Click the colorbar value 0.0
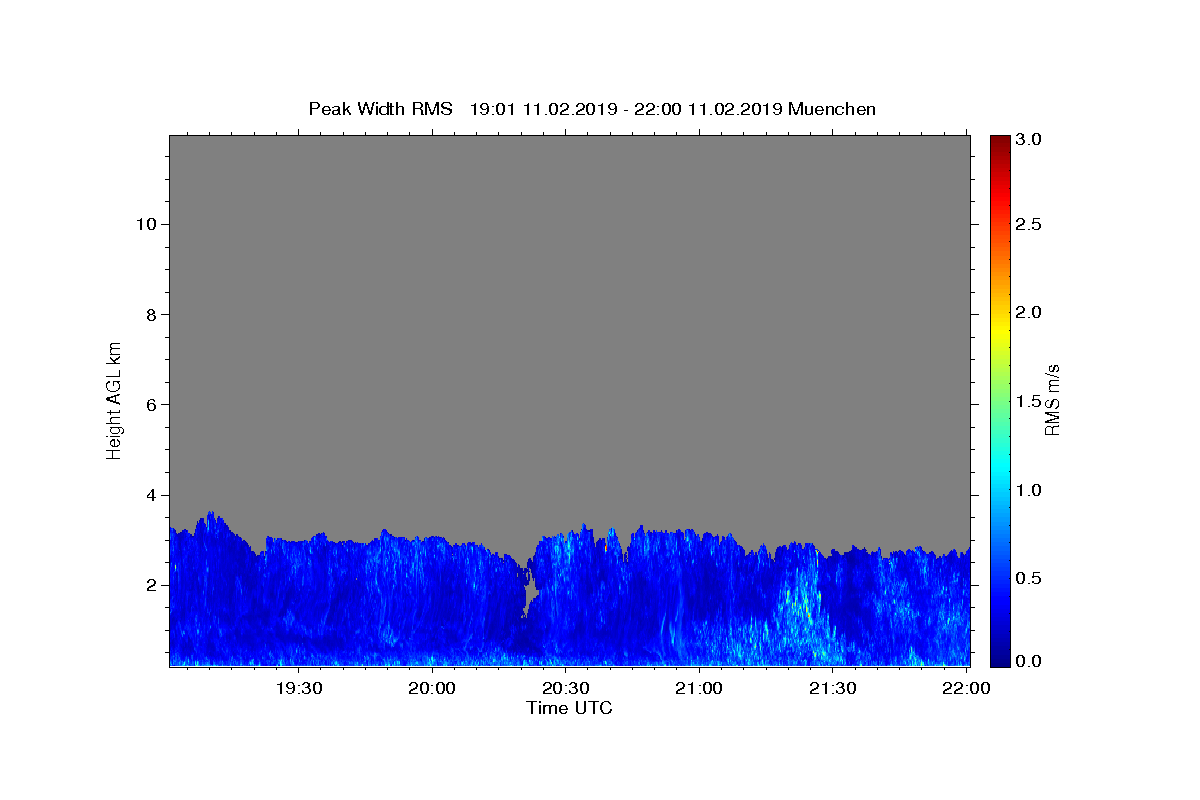The image size is (1200, 800). [x=1029, y=661]
